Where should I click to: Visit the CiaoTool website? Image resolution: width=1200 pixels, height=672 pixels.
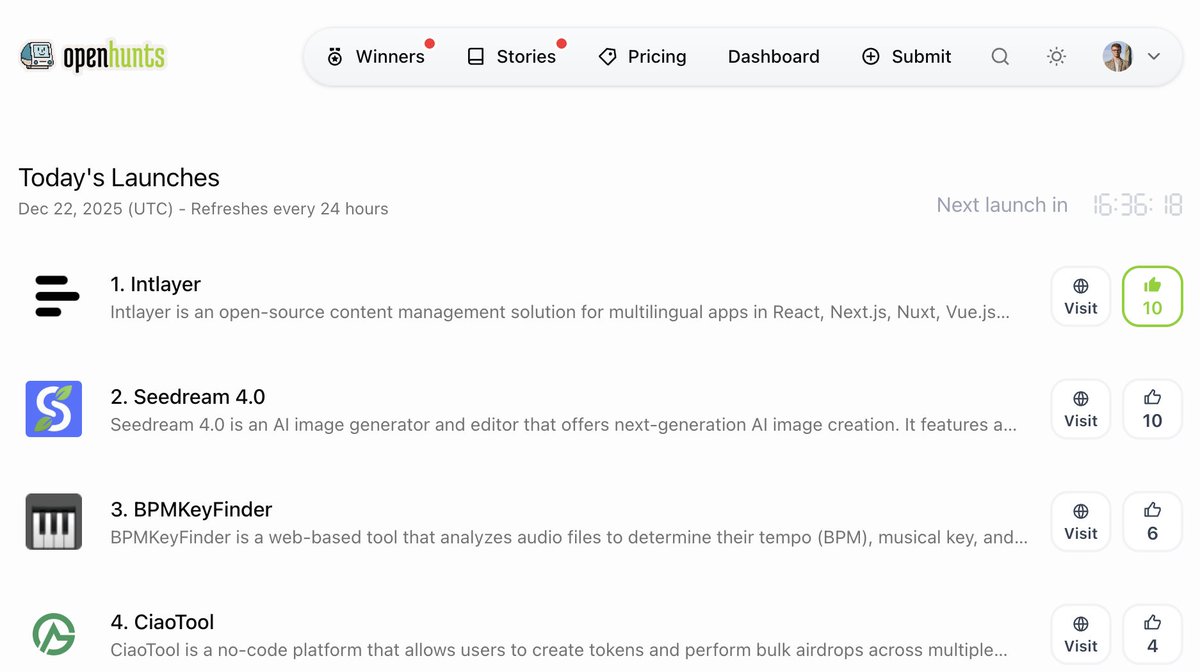point(1081,634)
